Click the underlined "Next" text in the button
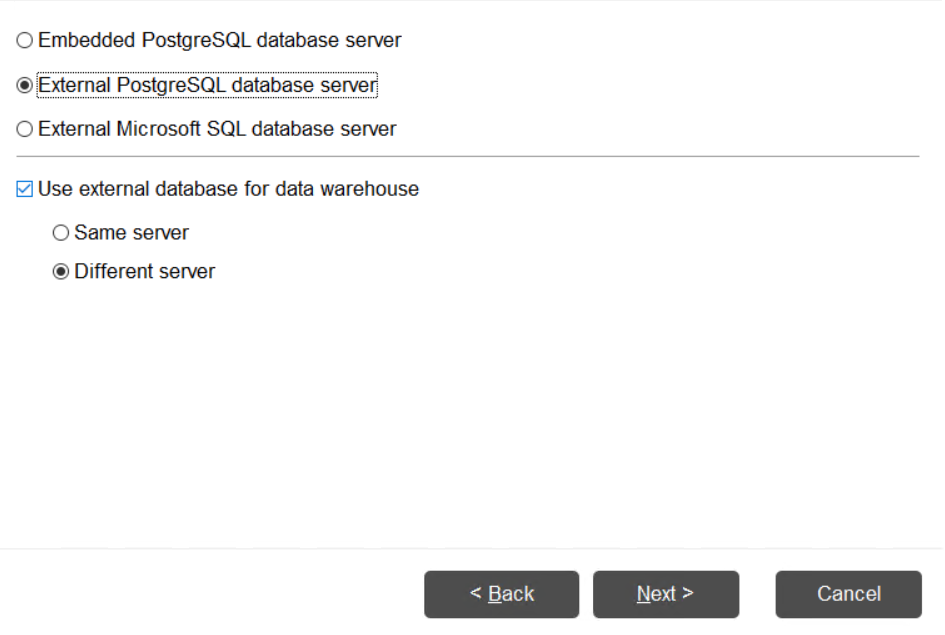Screen dimensions: 945x635 (x=657, y=594)
